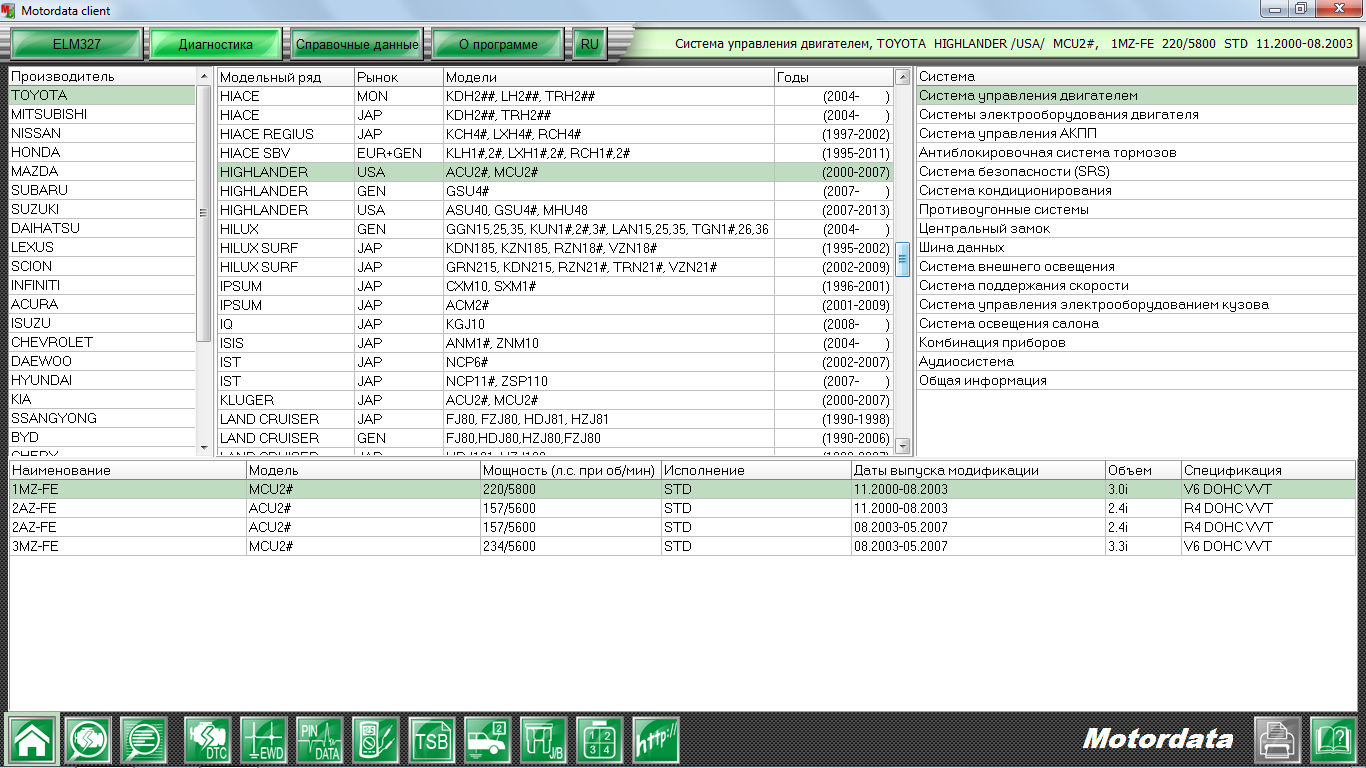The height and width of the screenshot is (768, 1366).
Task: Open the J/B fuse box locations tool
Action: [541, 740]
